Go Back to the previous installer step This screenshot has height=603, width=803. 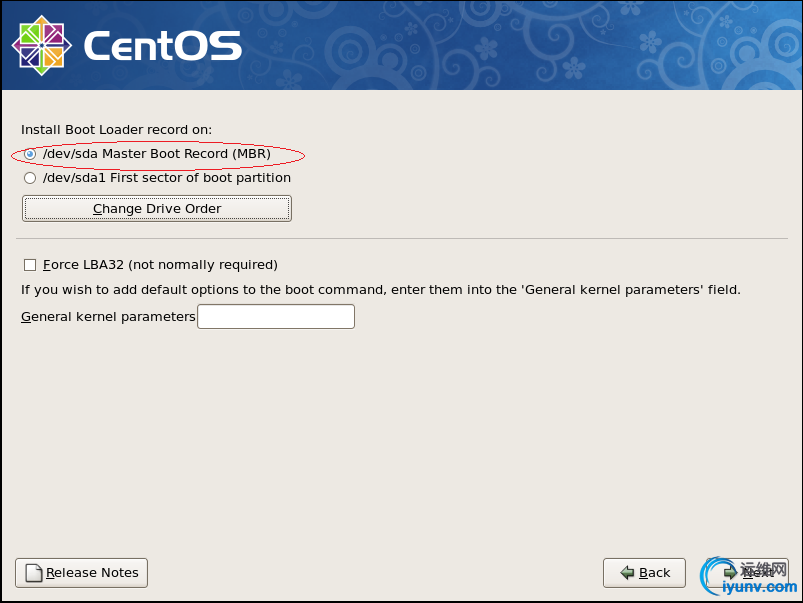[x=644, y=573]
